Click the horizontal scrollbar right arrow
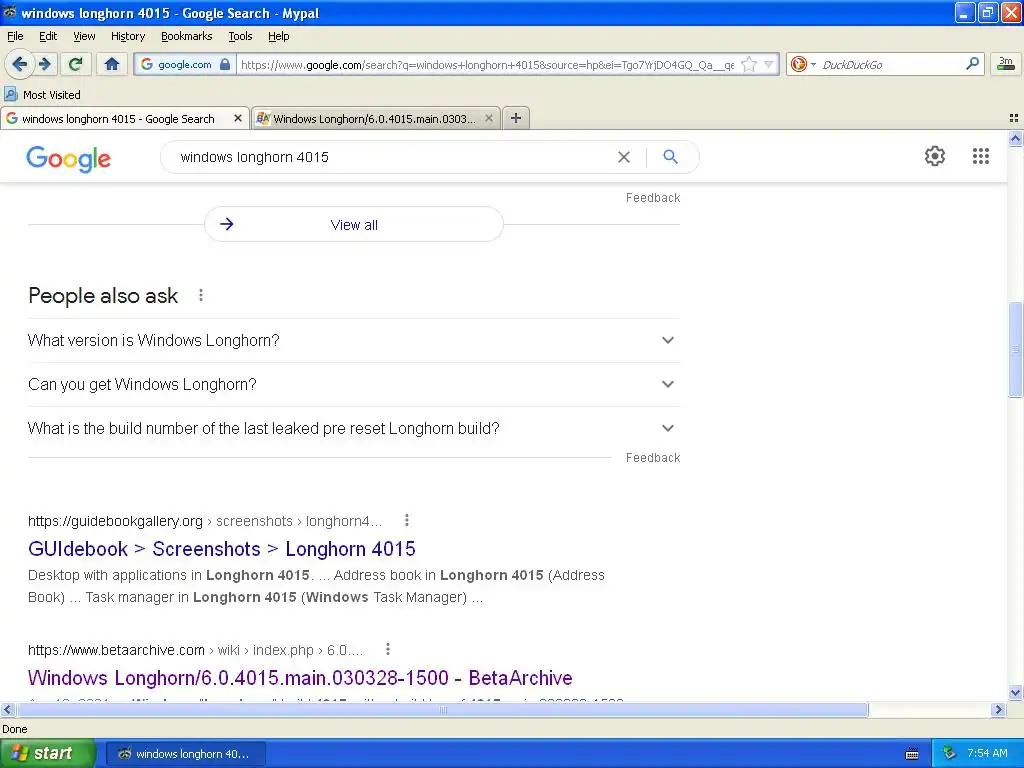The width and height of the screenshot is (1024, 768). [x=998, y=709]
